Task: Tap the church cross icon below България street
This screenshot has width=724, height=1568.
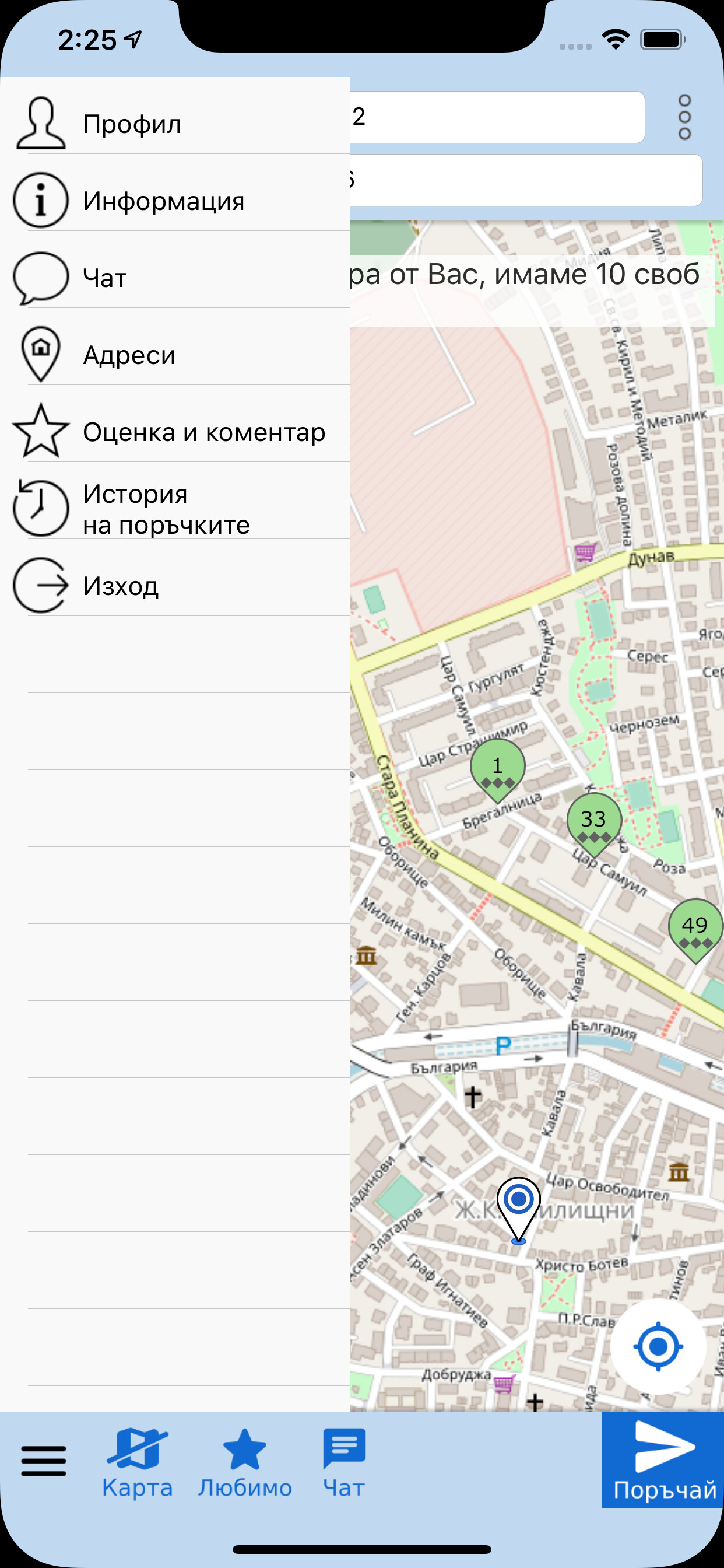Action: [473, 1096]
